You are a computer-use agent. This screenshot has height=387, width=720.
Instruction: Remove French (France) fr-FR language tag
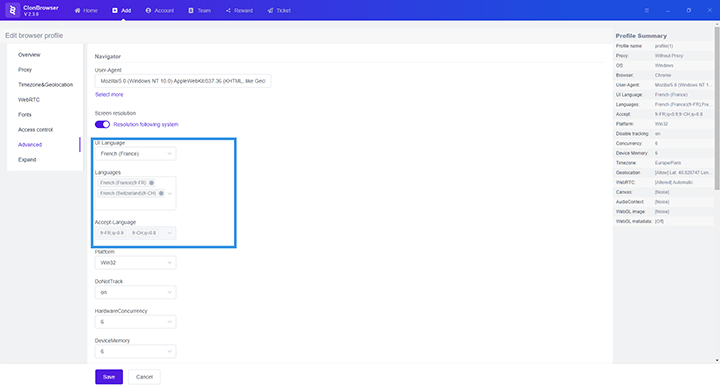pos(152,183)
